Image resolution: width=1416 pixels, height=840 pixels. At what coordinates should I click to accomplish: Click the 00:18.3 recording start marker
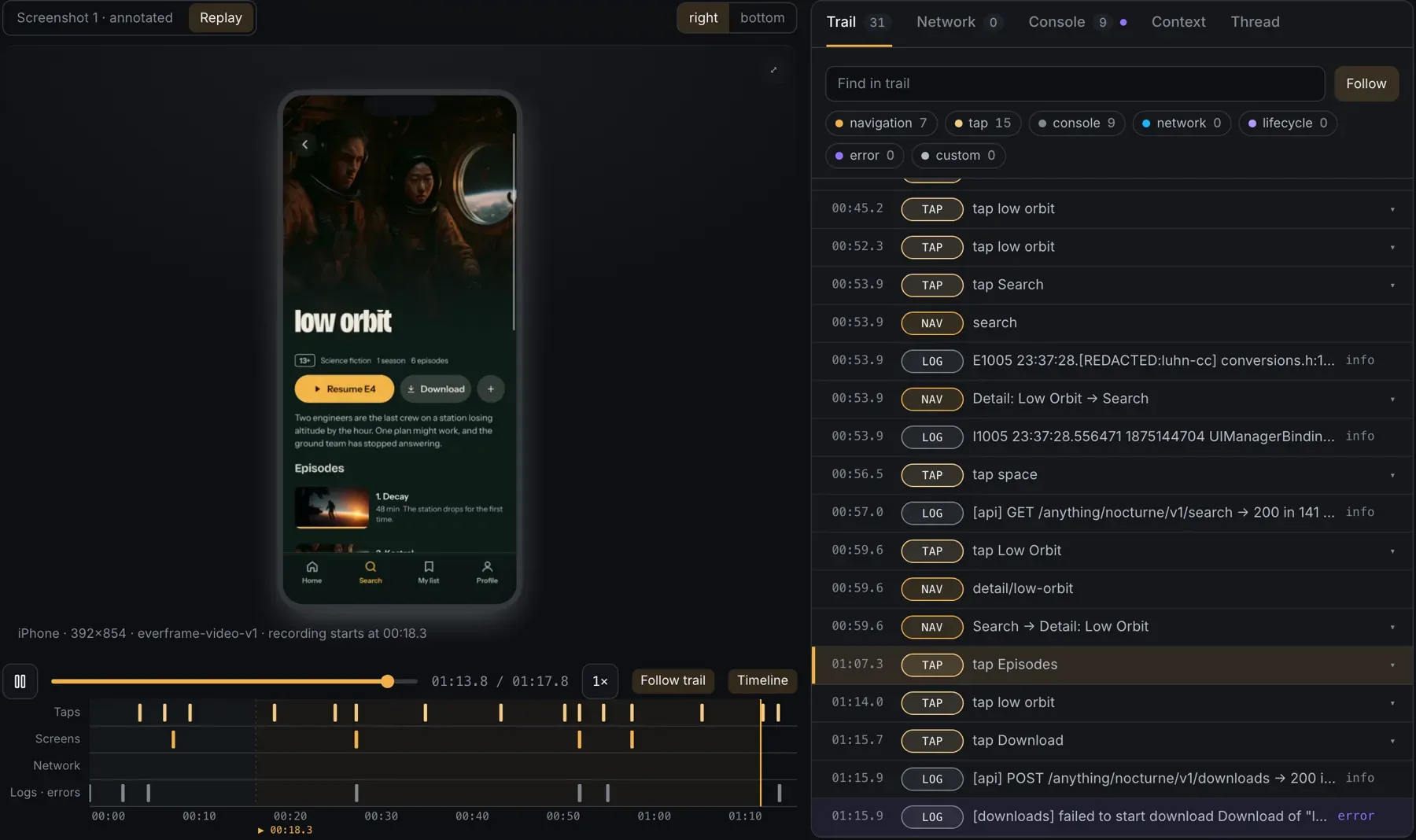[x=286, y=830]
